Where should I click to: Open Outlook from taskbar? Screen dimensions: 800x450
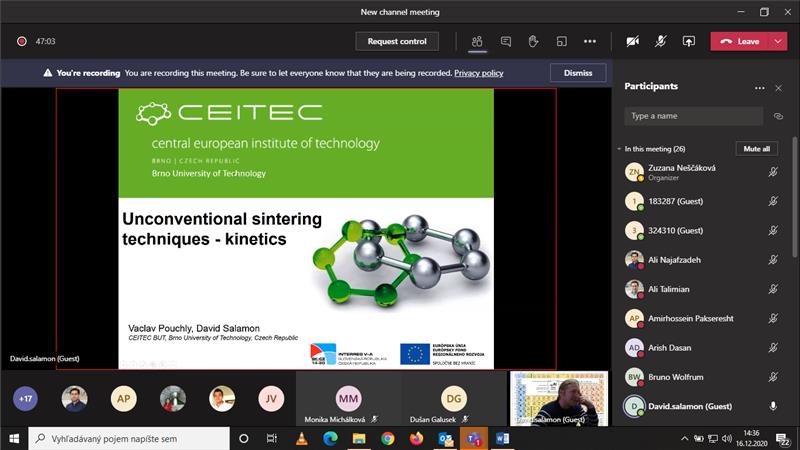click(x=445, y=438)
